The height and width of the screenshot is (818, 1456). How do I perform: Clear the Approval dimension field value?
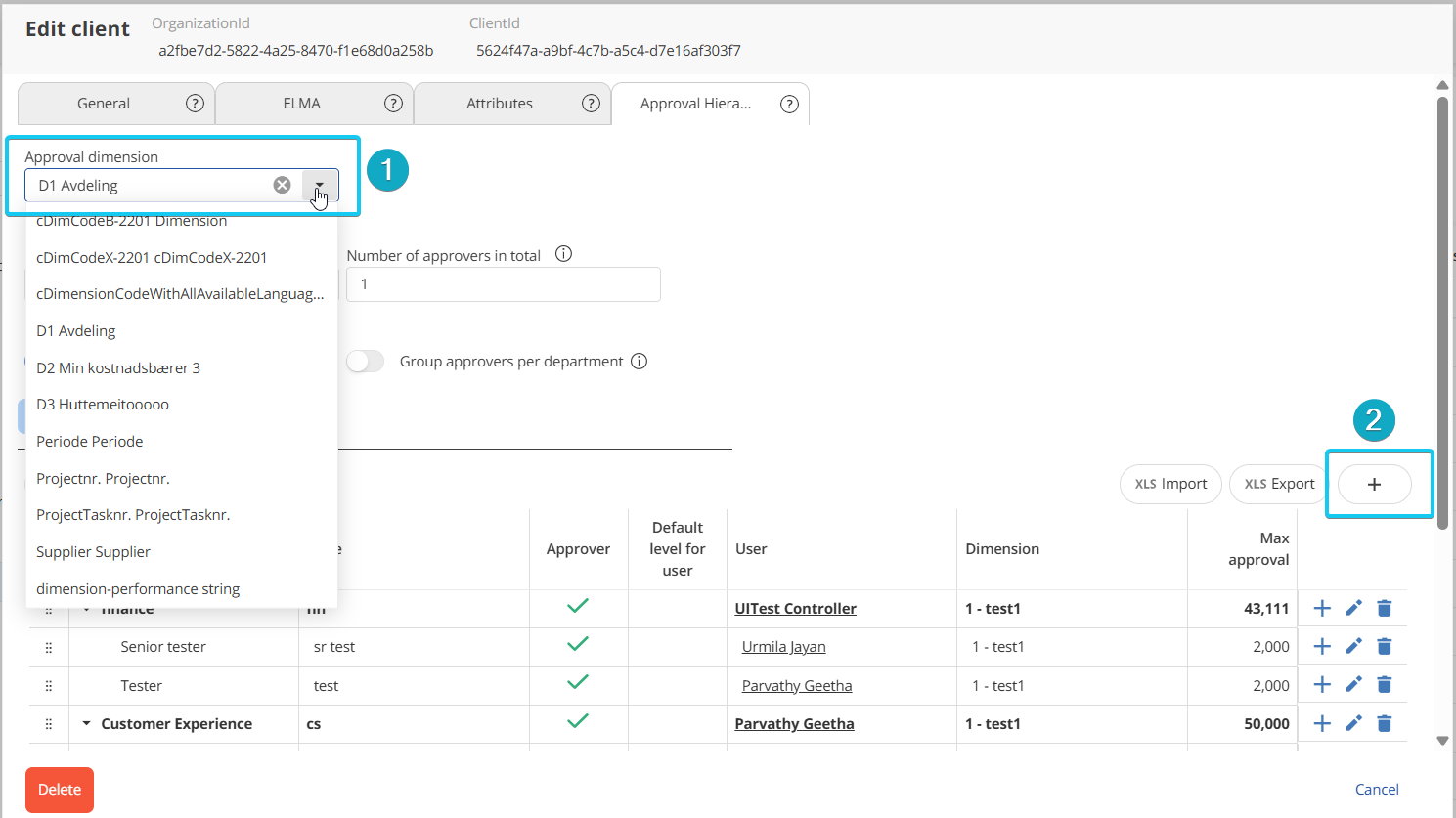(x=282, y=185)
